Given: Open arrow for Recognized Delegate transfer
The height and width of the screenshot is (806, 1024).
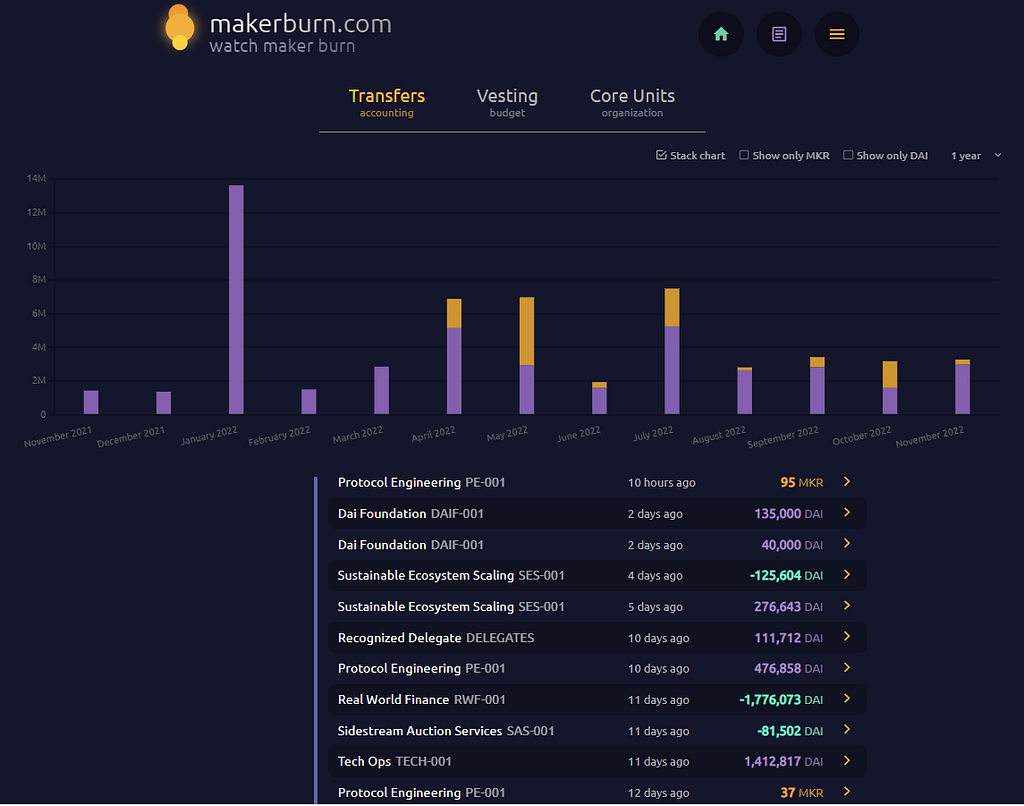Looking at the screenshot, I should click(x=847, y=637).
